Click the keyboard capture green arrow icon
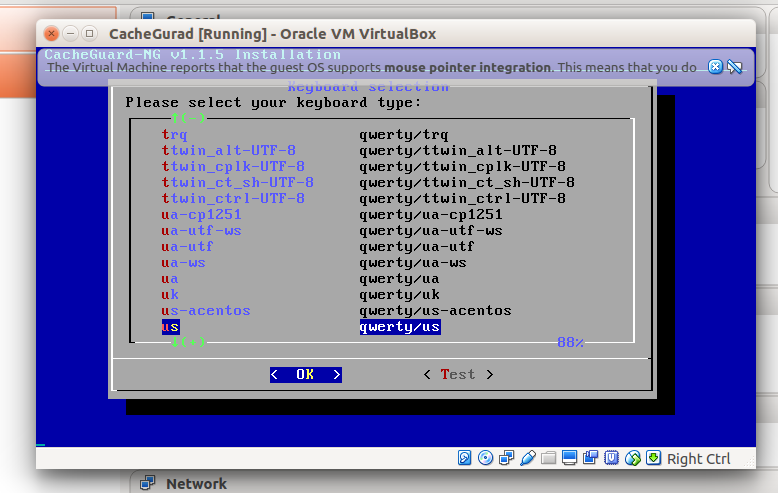This screenshot has height=493, width=778. tap(653, 458)
